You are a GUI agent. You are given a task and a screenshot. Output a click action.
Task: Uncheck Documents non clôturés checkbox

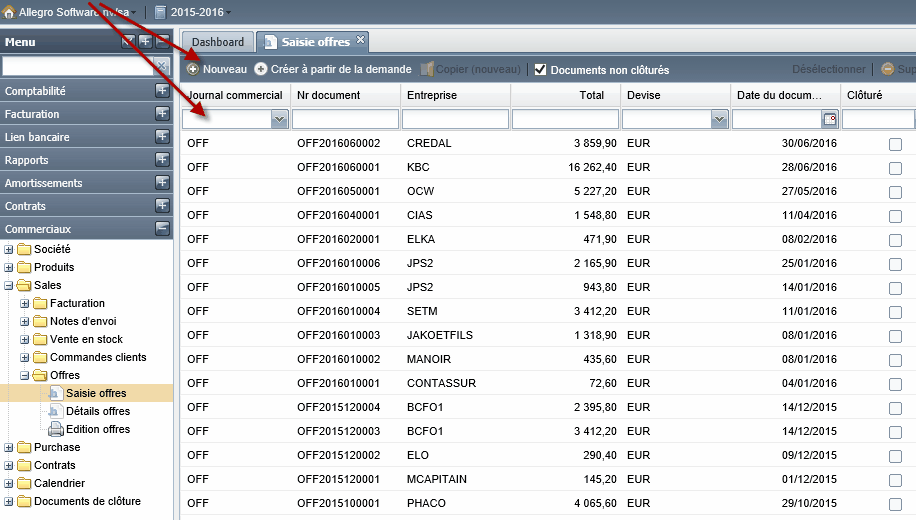point(540,70)
